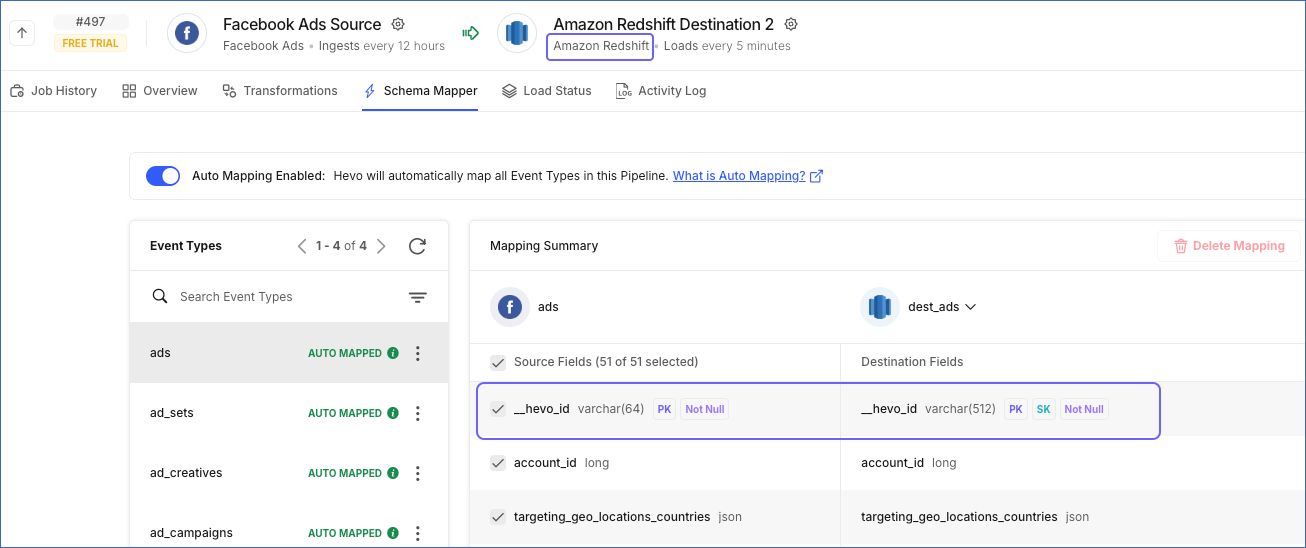The image size is (1306, 548).
Task: Select the ad_campaigns event type
Action: (289, 533)
